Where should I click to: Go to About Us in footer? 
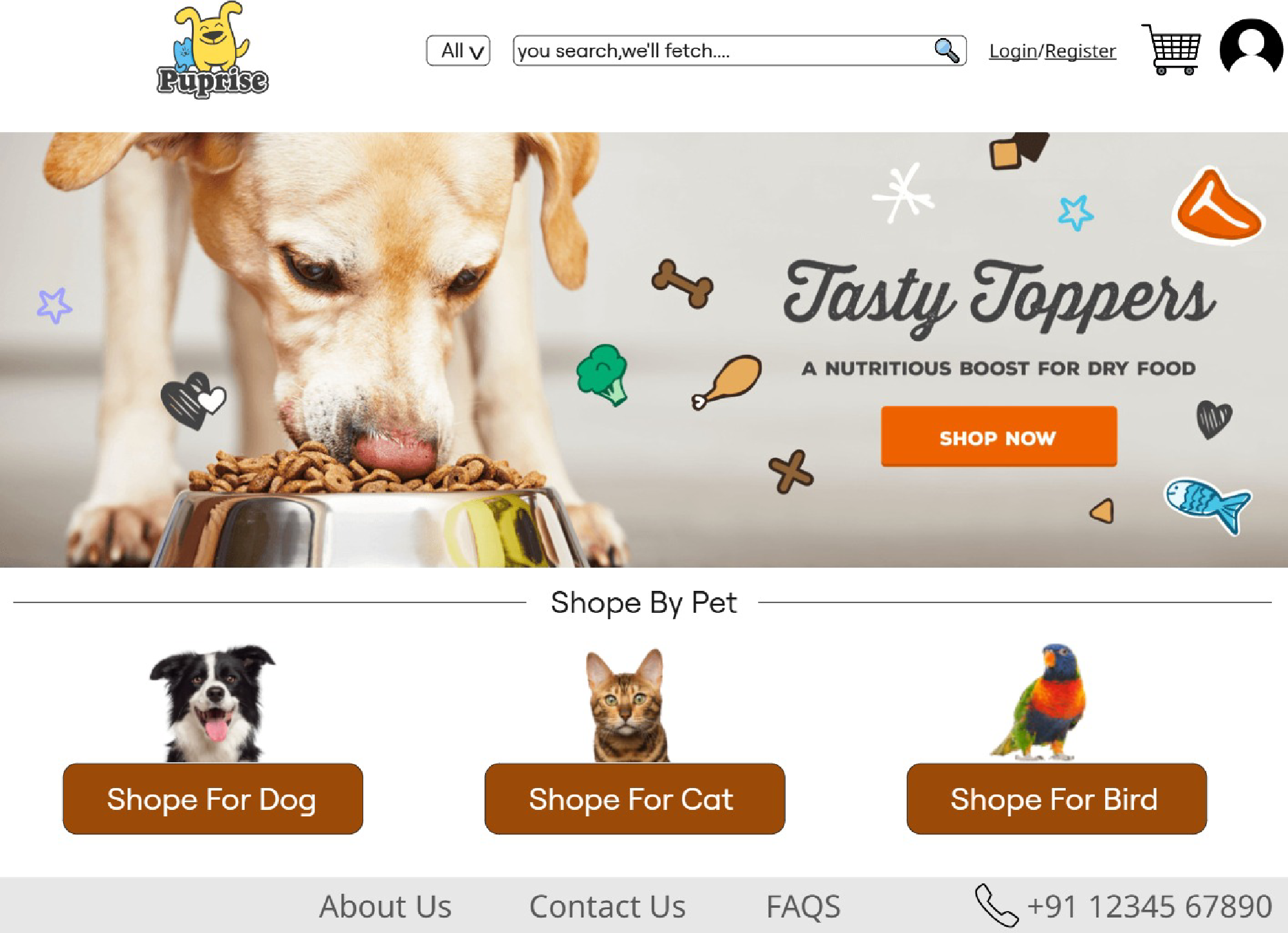click(385, 906)
